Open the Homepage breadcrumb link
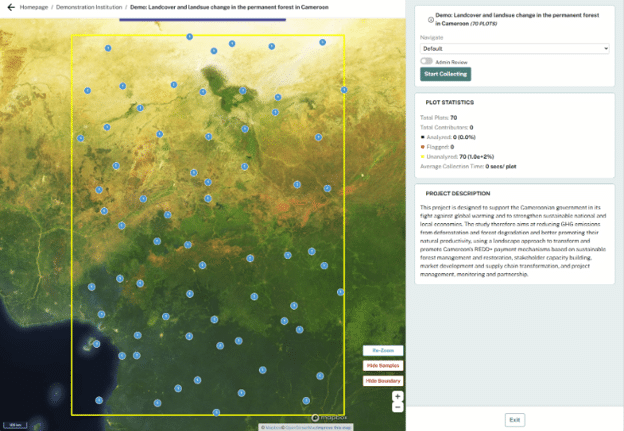The image size is (624, 431). click(x=34, y=7)
